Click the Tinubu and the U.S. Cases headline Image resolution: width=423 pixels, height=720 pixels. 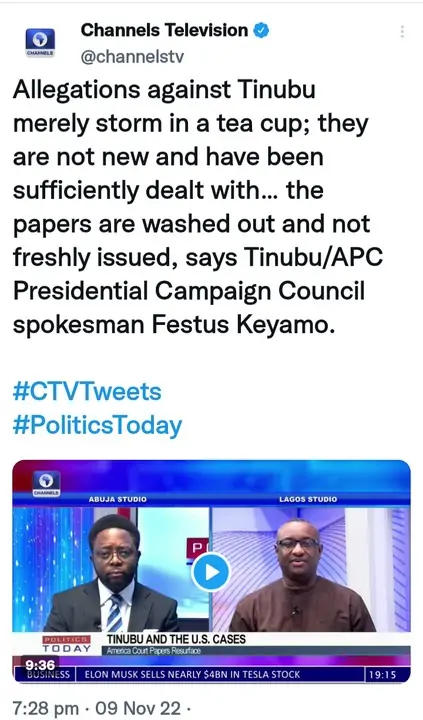pos(176,639)
